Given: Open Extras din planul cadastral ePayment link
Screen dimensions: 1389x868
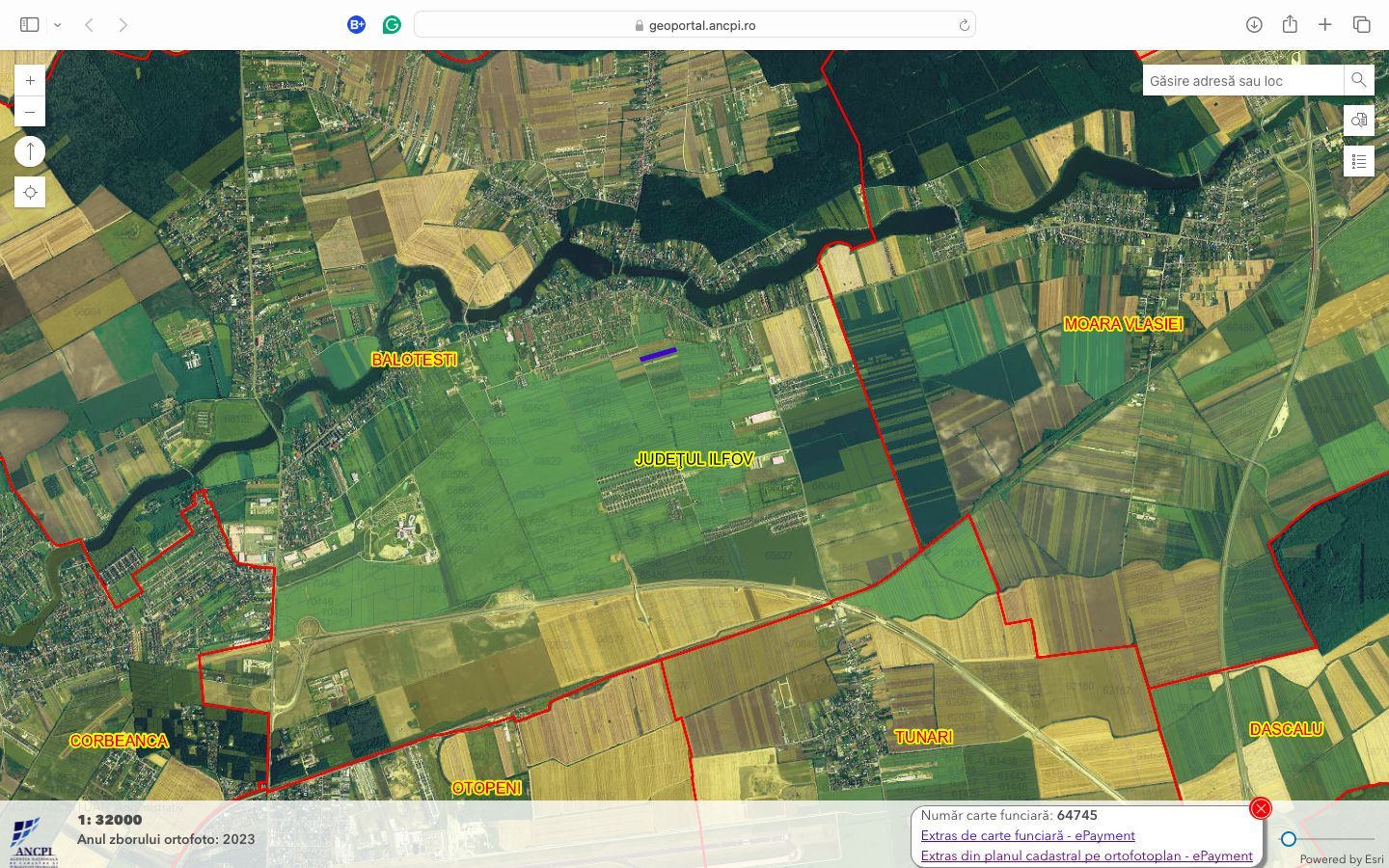Looking at the screenshot, I should (x=1086, y=855).
